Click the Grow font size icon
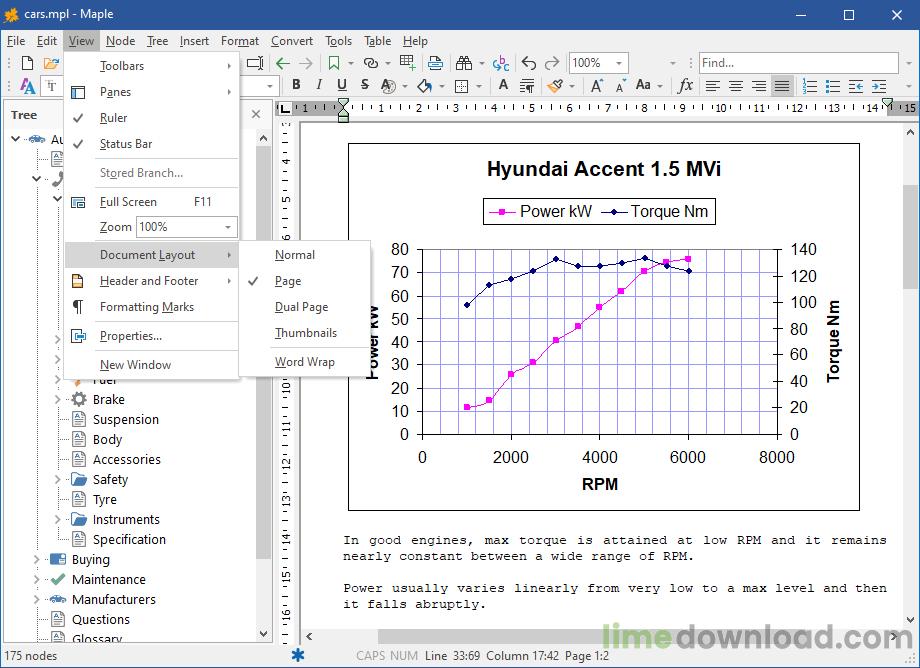The width and height of the screenshot is (920, 668). coord(597,86)
